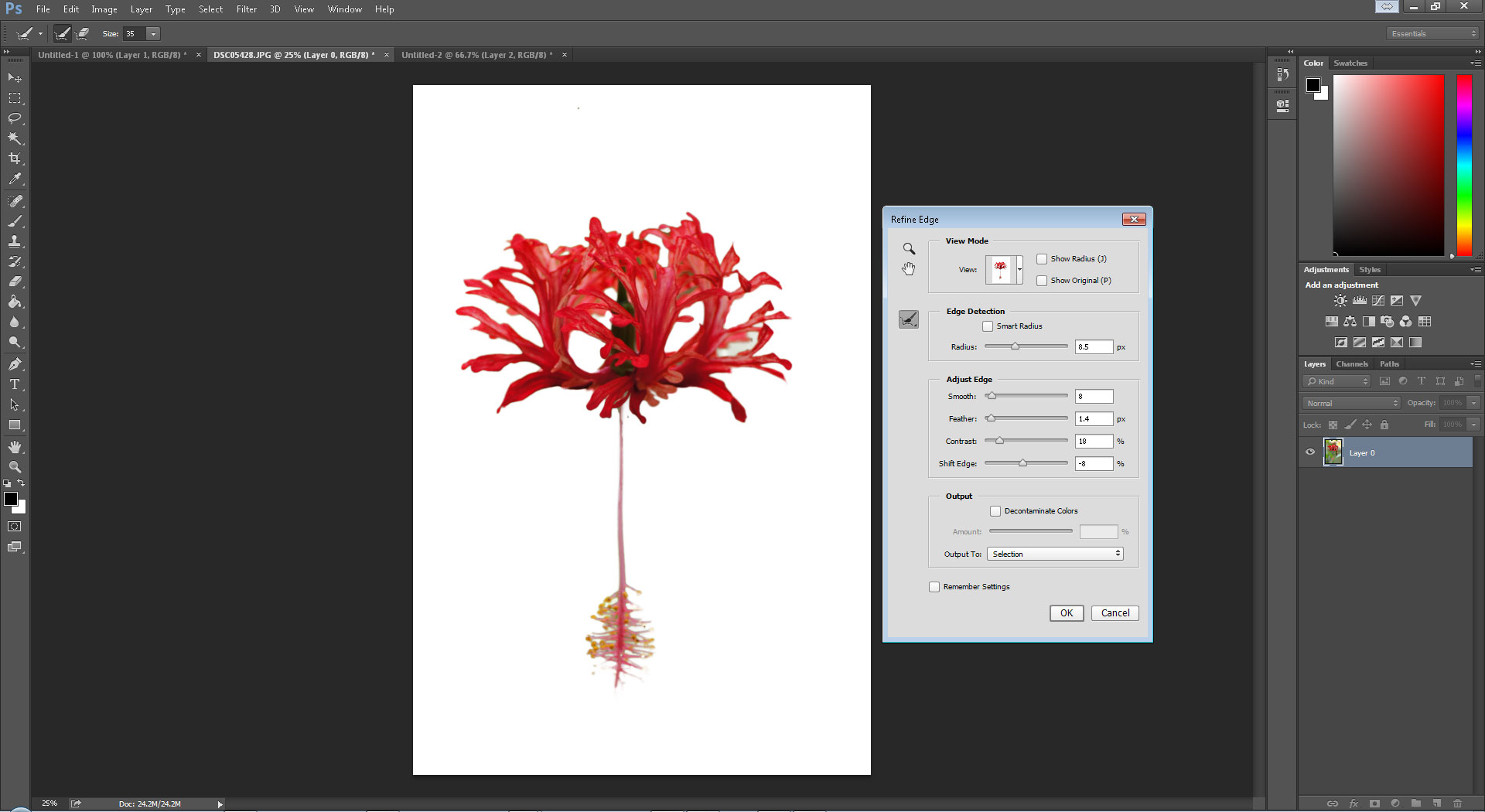Toggle Show Radius (J) checkbox
This screenshot has width=1485, height=812.
(x=1042, y=259)
